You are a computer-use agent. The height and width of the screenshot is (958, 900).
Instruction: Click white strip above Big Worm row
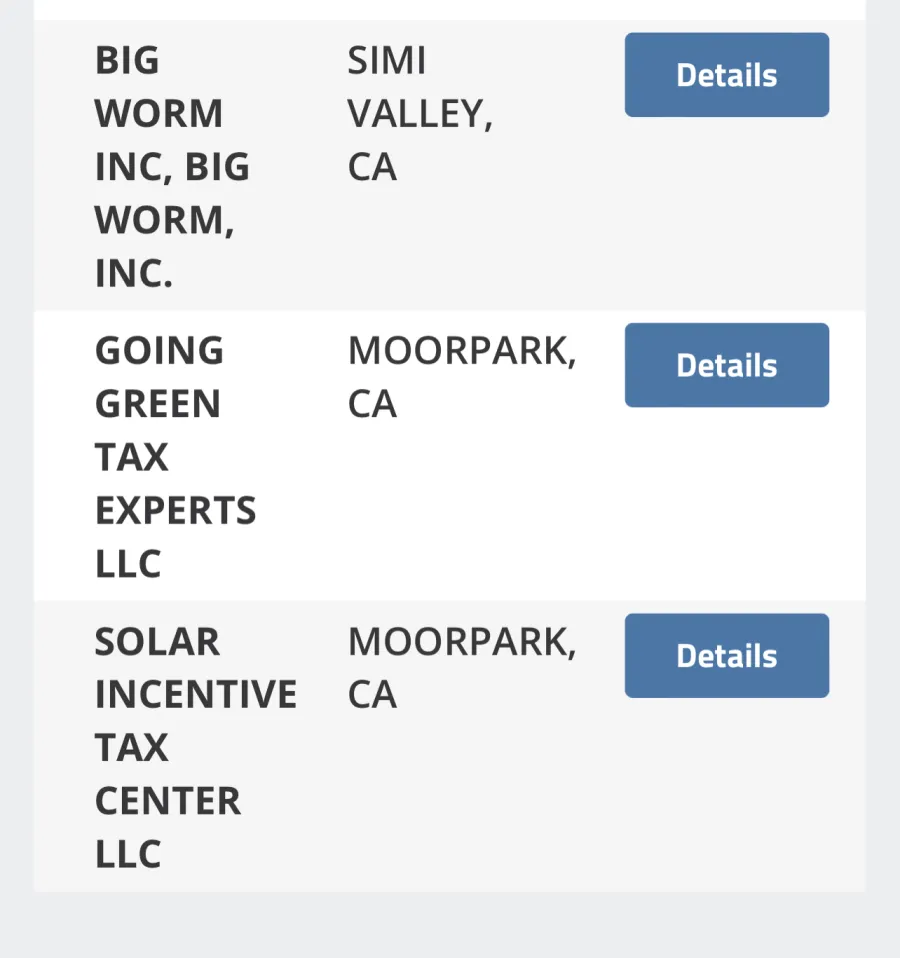[x=450, y=9]
